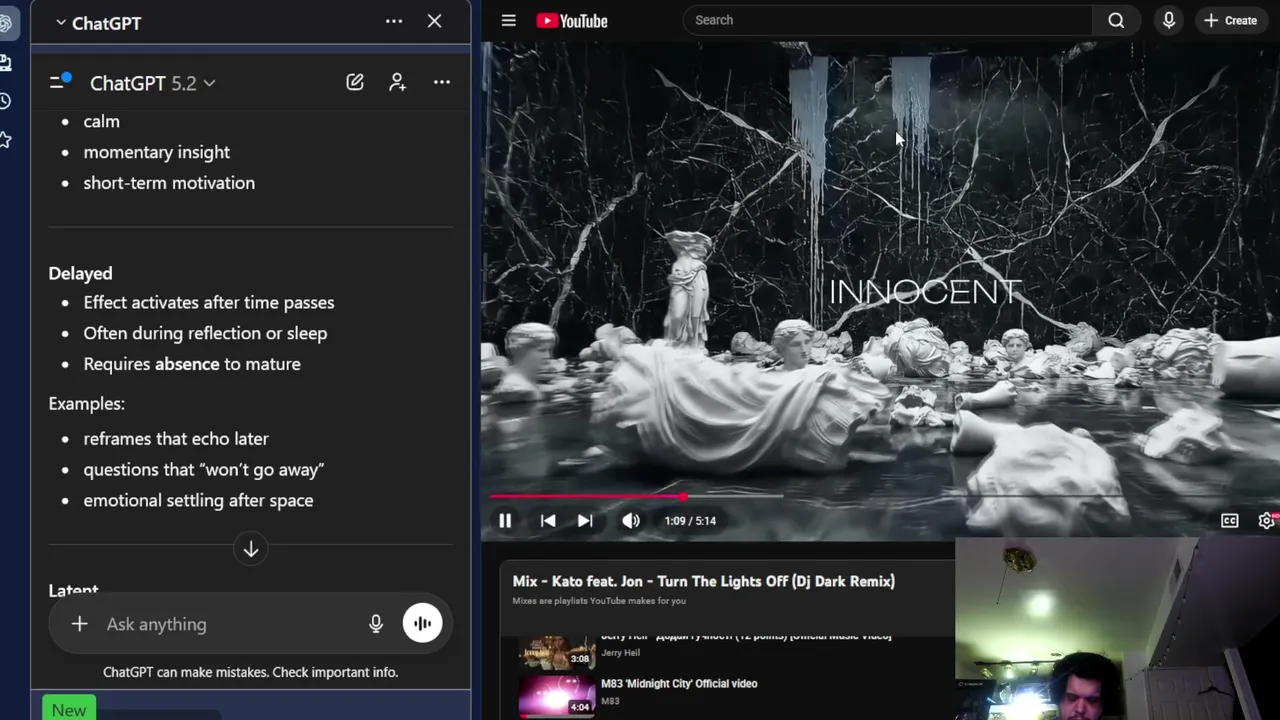Mute the YouTube video volume
This screenshot has height=720, width=1280.
click(631, 521)
